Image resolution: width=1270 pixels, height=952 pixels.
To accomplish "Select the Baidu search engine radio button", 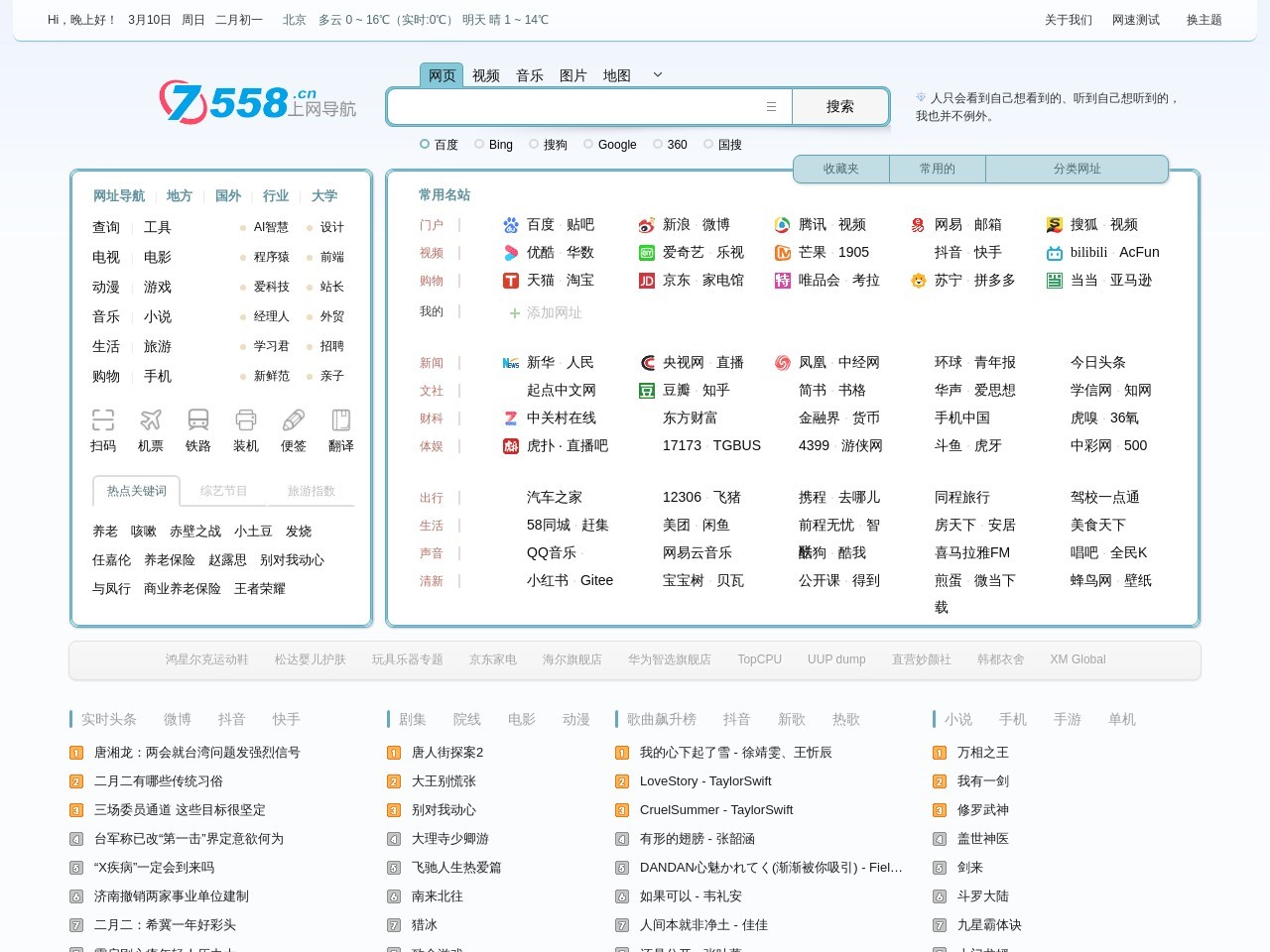I will click(425, 144).
